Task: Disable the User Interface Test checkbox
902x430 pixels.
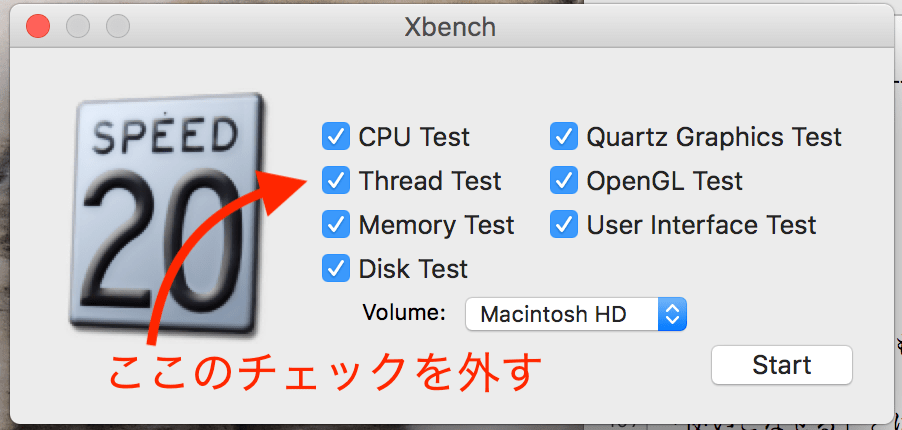Action: [564, 225]
